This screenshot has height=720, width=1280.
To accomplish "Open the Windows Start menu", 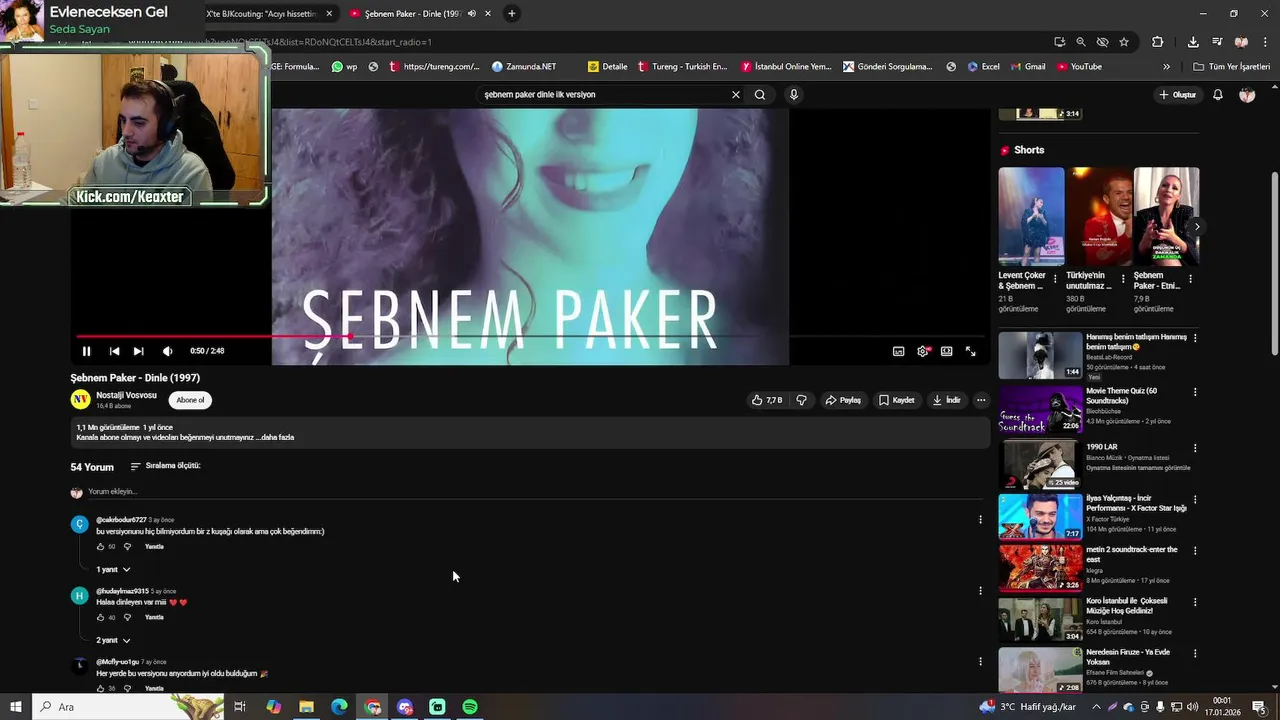I will (x=16, y=707).
